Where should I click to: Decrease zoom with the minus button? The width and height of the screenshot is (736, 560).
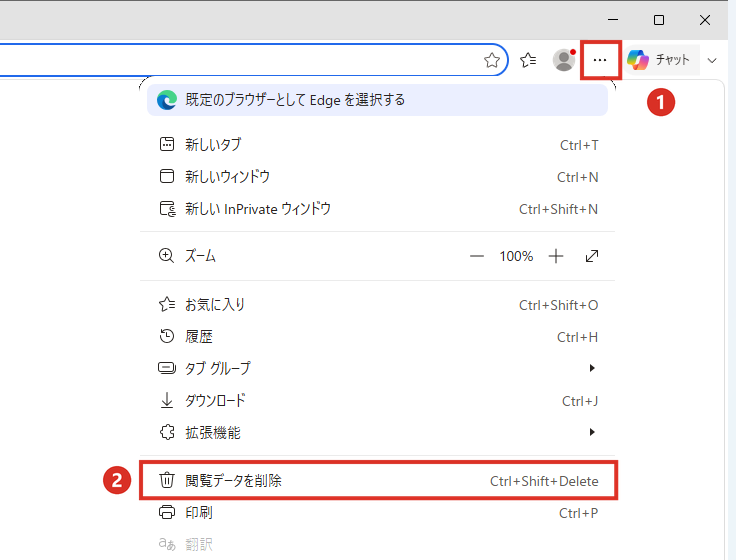[x=476, y=256]
